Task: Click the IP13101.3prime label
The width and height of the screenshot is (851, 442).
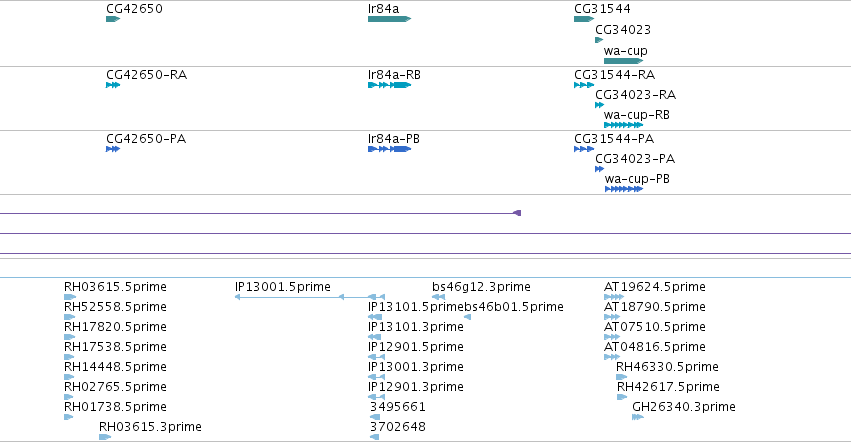Action: coord(416,327)
